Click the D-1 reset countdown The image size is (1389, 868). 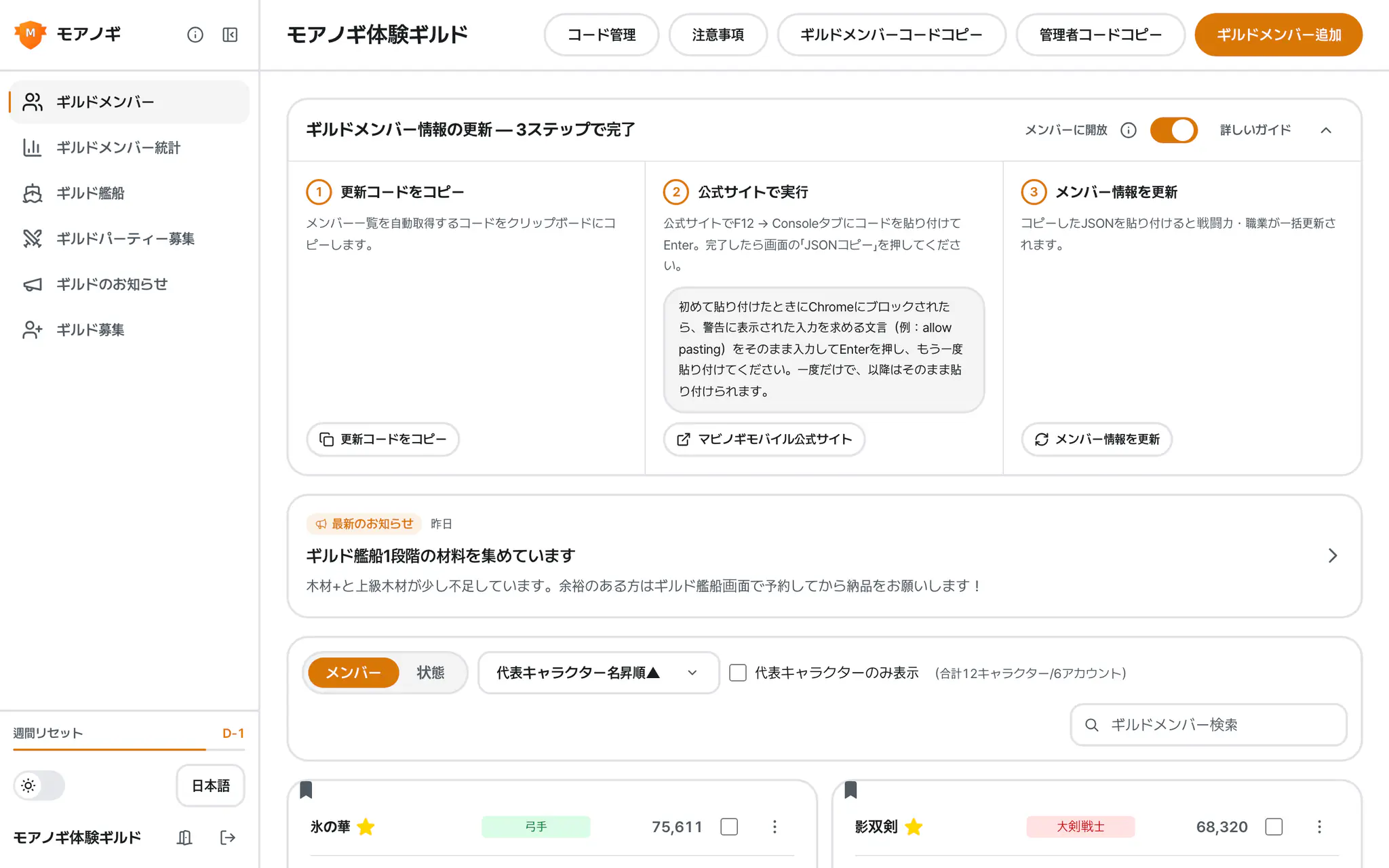233,733
